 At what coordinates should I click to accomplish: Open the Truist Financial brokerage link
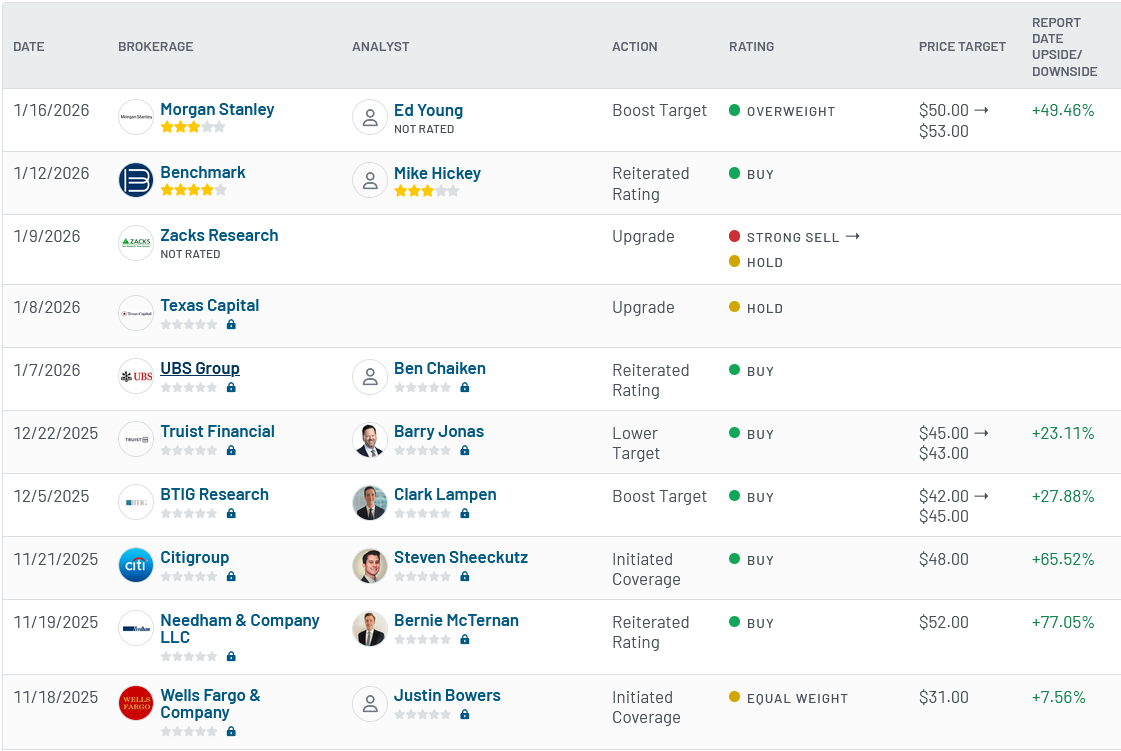pyautogui.click(x=217, y=431)
